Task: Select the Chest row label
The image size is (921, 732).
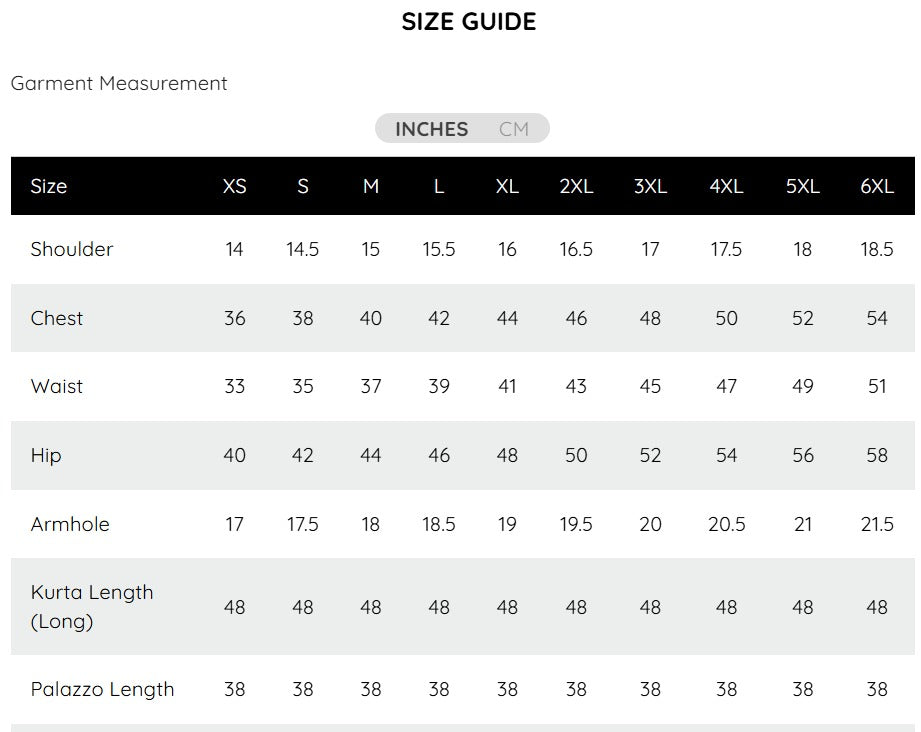Action: tap(56, 318)
